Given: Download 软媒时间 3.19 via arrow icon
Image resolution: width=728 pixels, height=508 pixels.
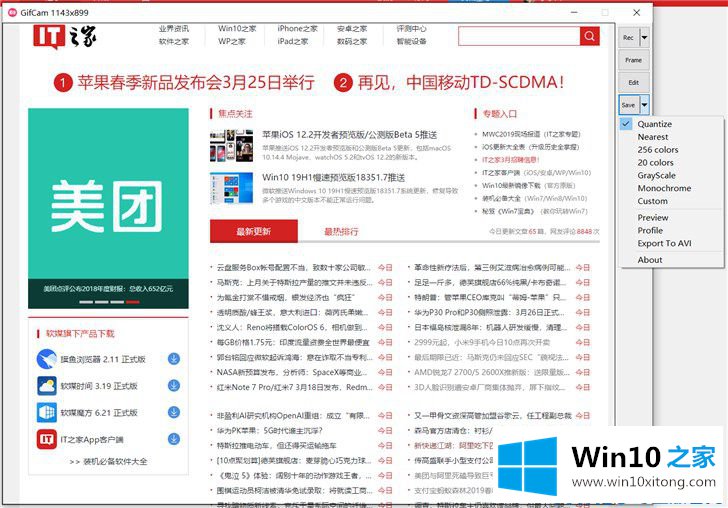Looking at the screenshot, I should (x=174, y=385).
